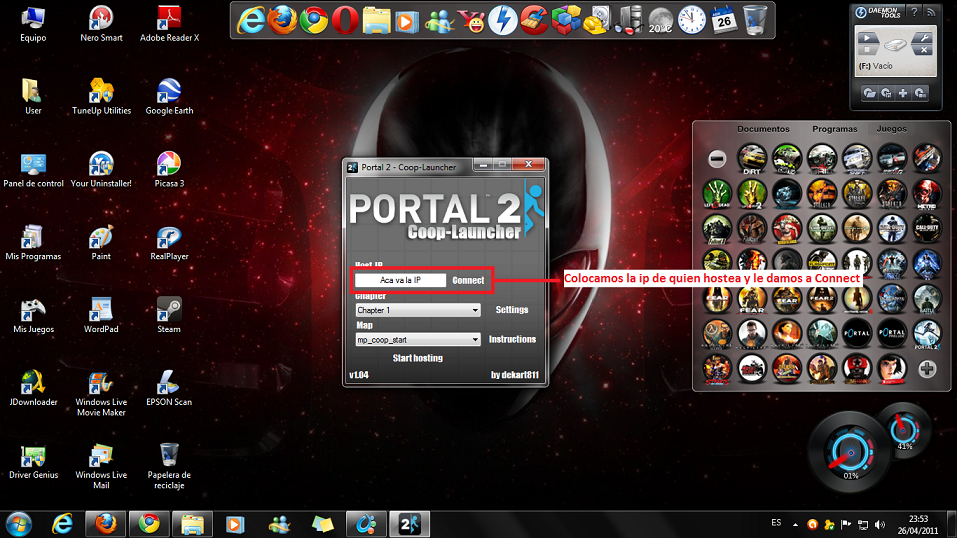957x538 pixels.
Task: Switch to the Programas tab
Action: pyautogui.click(x=834, y=129)
